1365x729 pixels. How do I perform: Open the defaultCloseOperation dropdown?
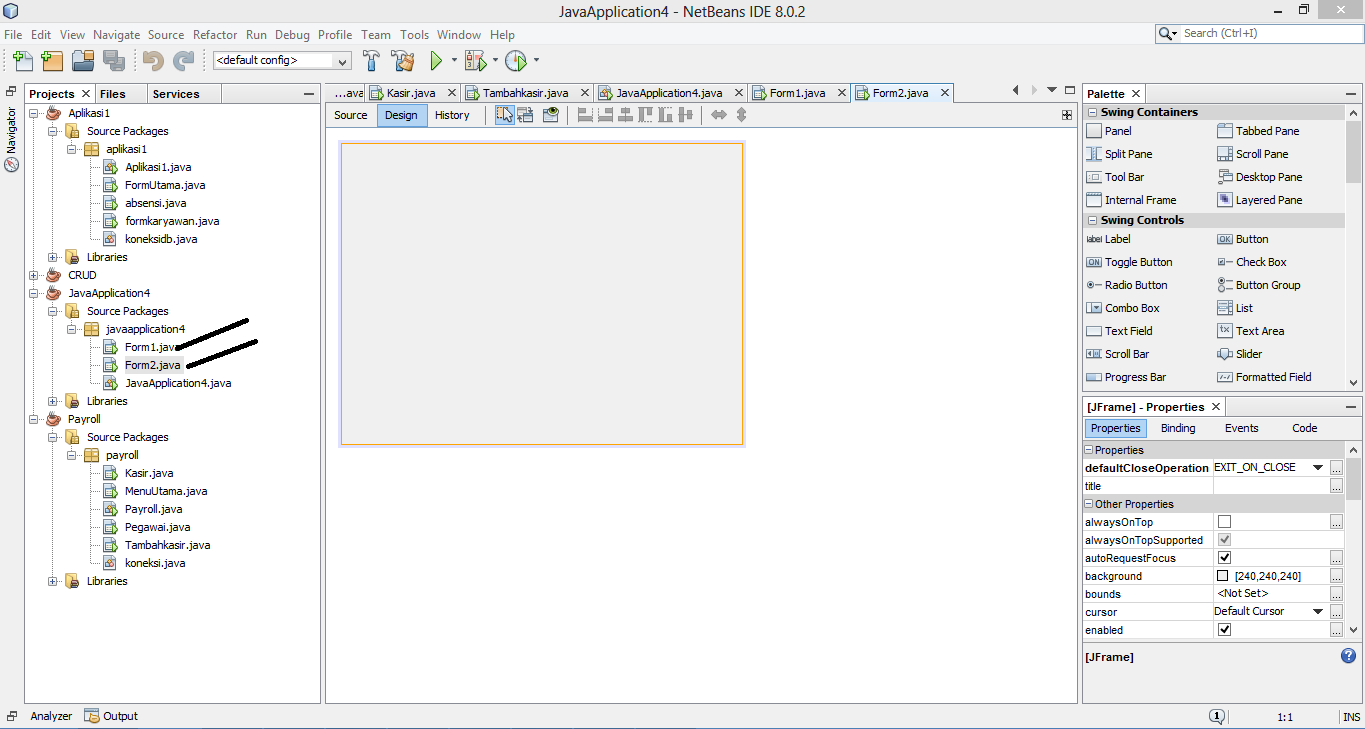pyautogui.click(x=1318, y=468)
